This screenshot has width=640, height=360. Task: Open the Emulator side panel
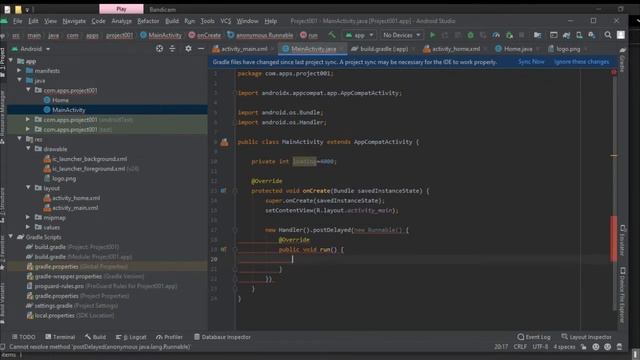coord(622,240)
